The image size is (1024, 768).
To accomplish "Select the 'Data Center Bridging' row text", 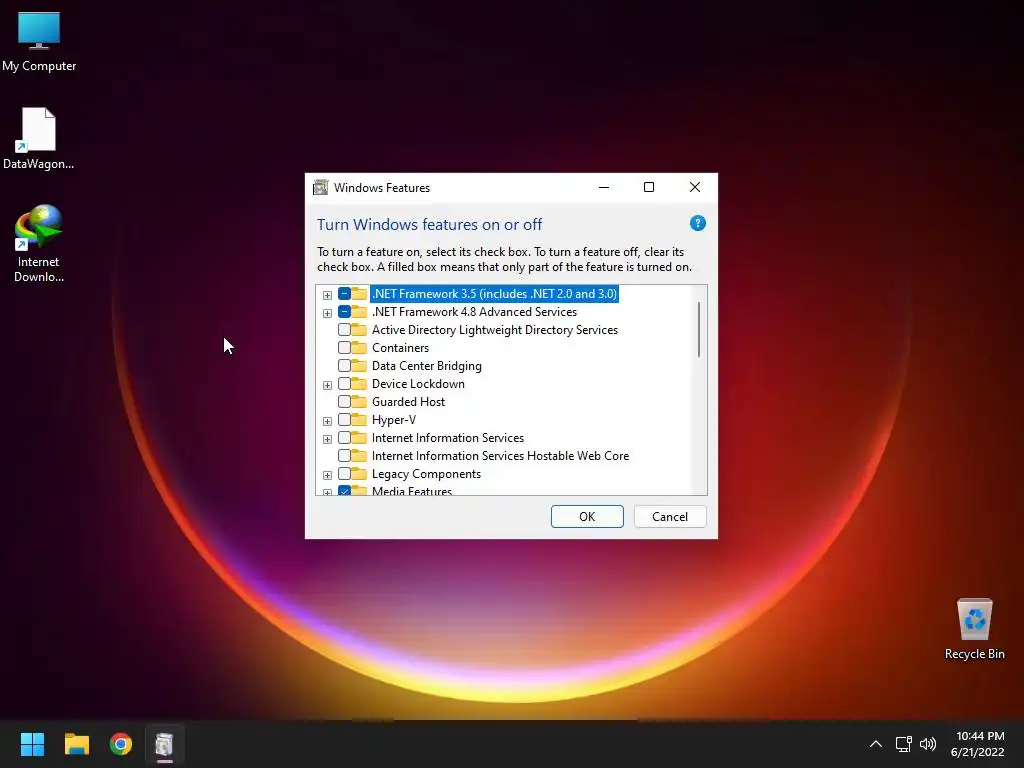I will 426,366.
